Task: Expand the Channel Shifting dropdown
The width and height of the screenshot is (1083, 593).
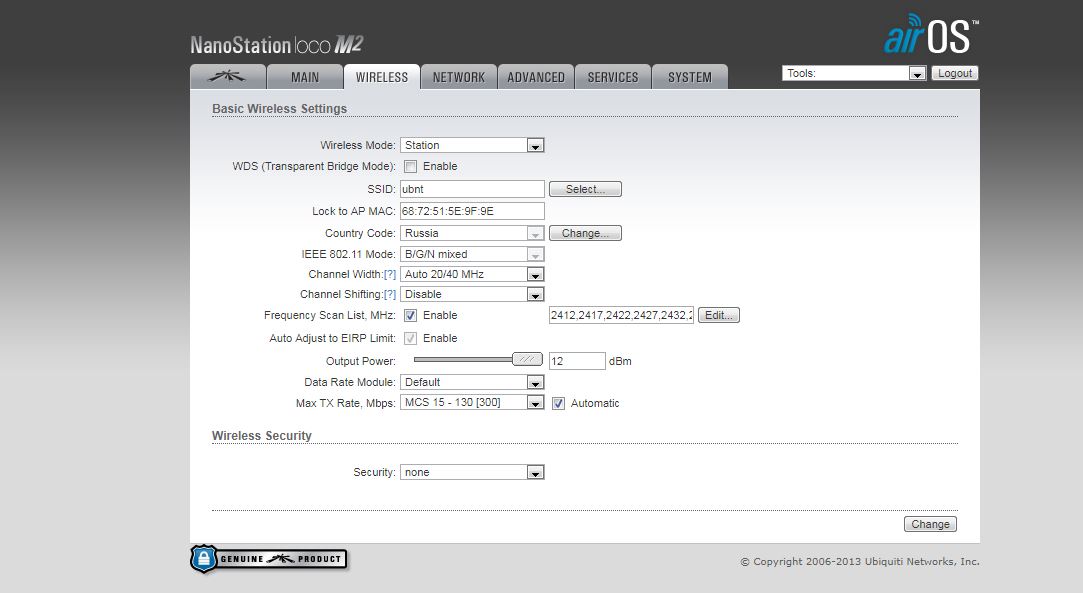Action: point(472,294)
